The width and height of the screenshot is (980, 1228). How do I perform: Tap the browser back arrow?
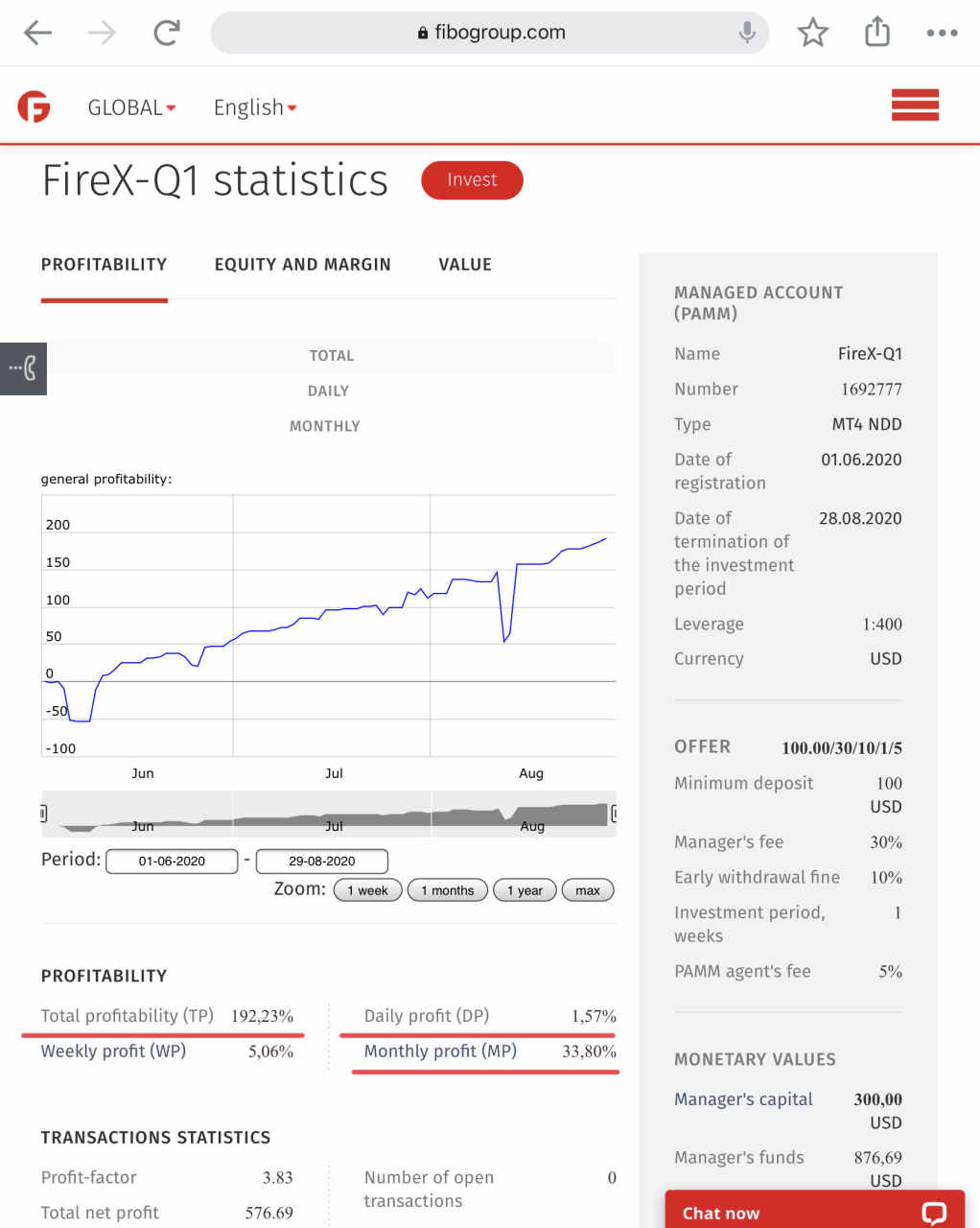[37, 33]
